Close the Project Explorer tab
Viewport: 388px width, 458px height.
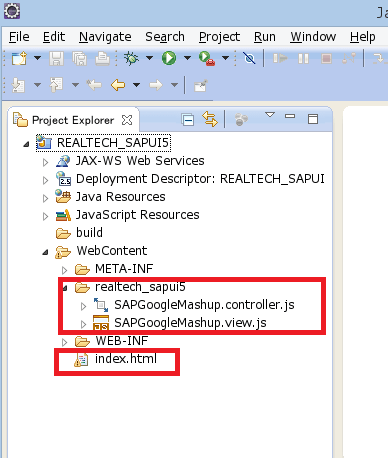[x=127, y=120]
